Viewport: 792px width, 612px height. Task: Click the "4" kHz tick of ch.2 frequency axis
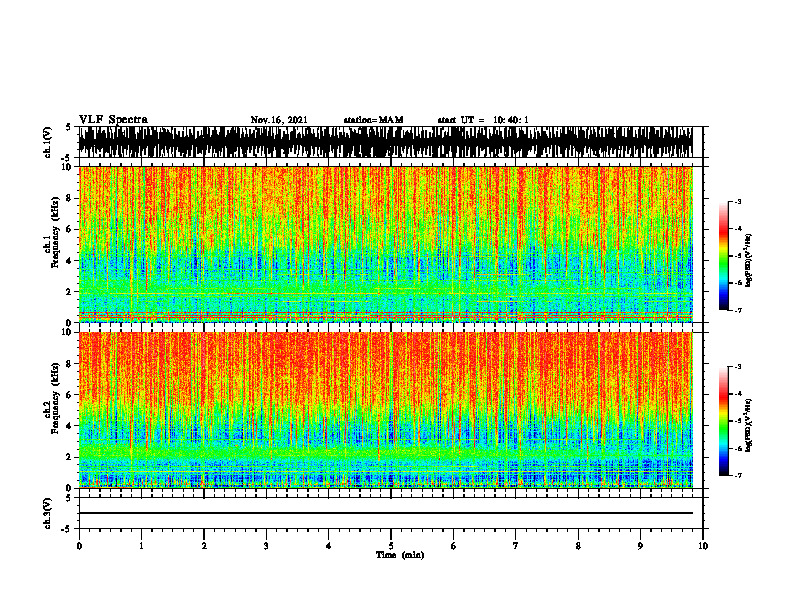(69, 426)
